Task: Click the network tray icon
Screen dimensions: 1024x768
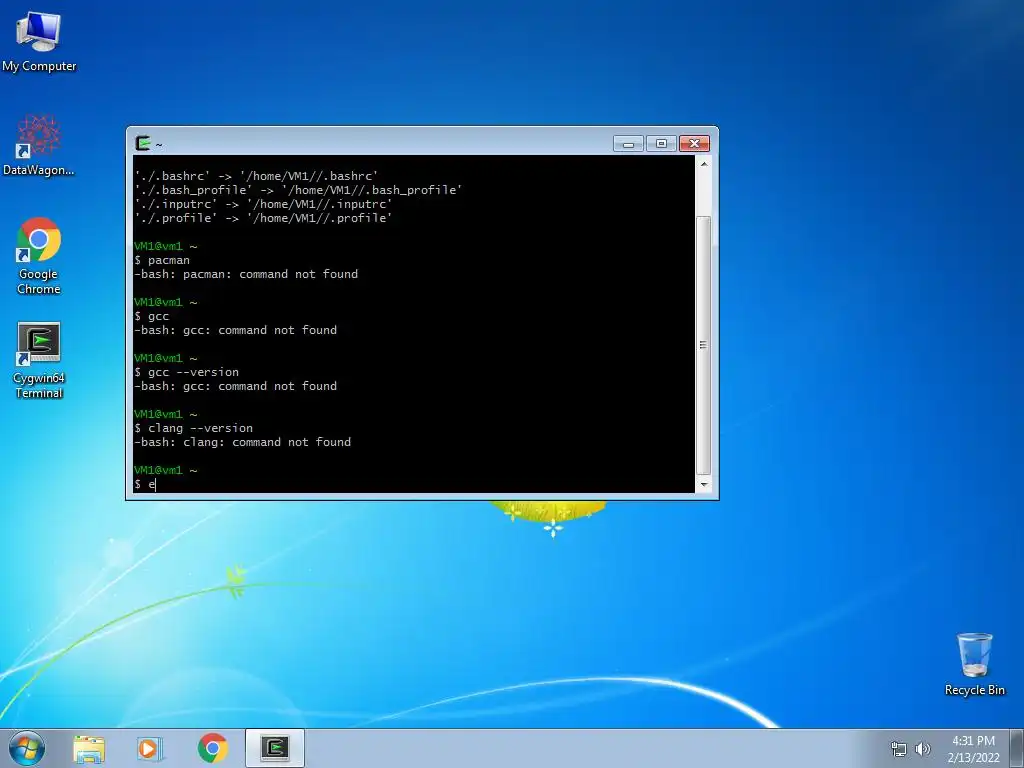Action: 899,749
